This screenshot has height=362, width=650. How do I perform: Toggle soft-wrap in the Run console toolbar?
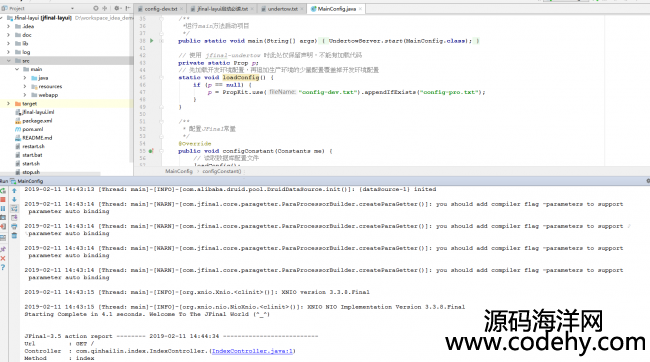(x=14, y=209)
